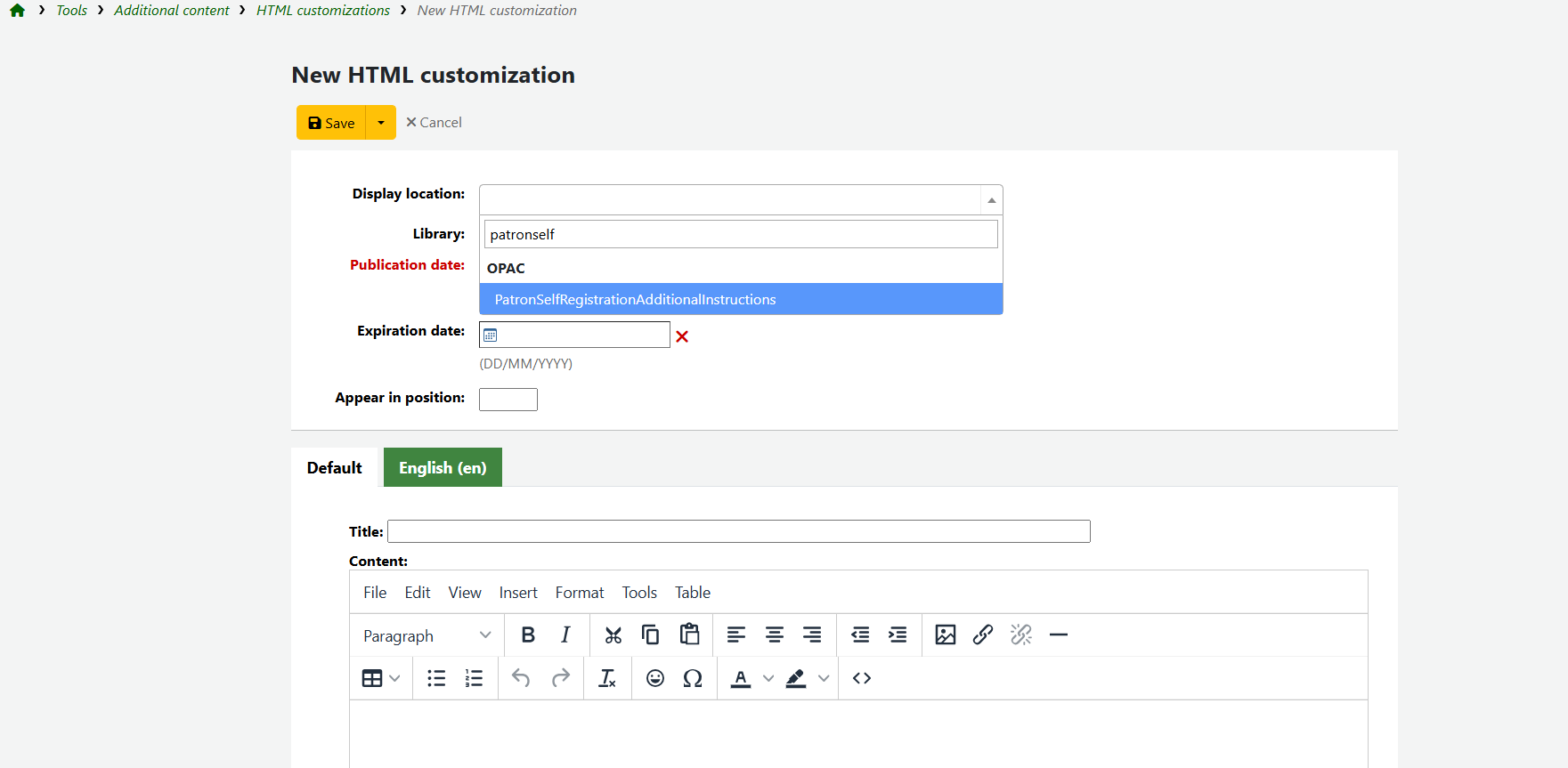Open the Format menu in editor

click(579, 593)
